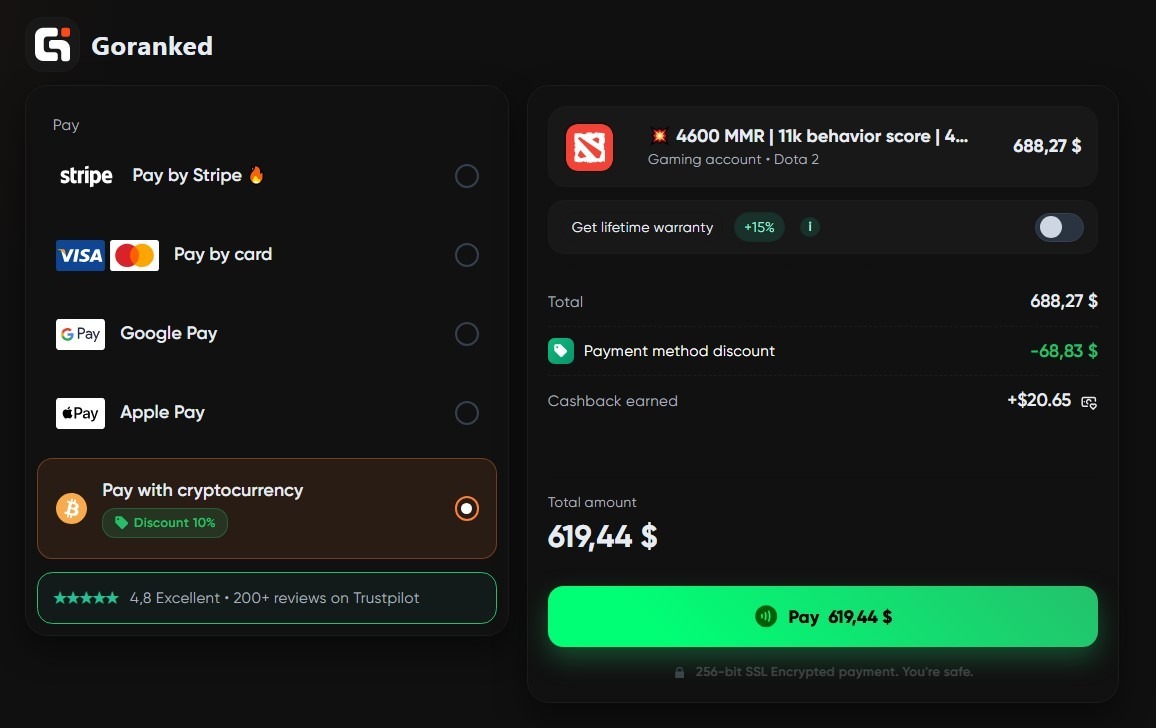Click the Google Pay logo

click(80, 334)
